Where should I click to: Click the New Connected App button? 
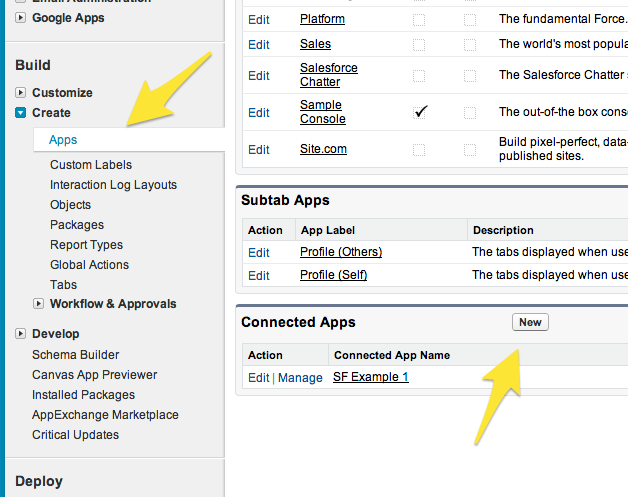530,322
